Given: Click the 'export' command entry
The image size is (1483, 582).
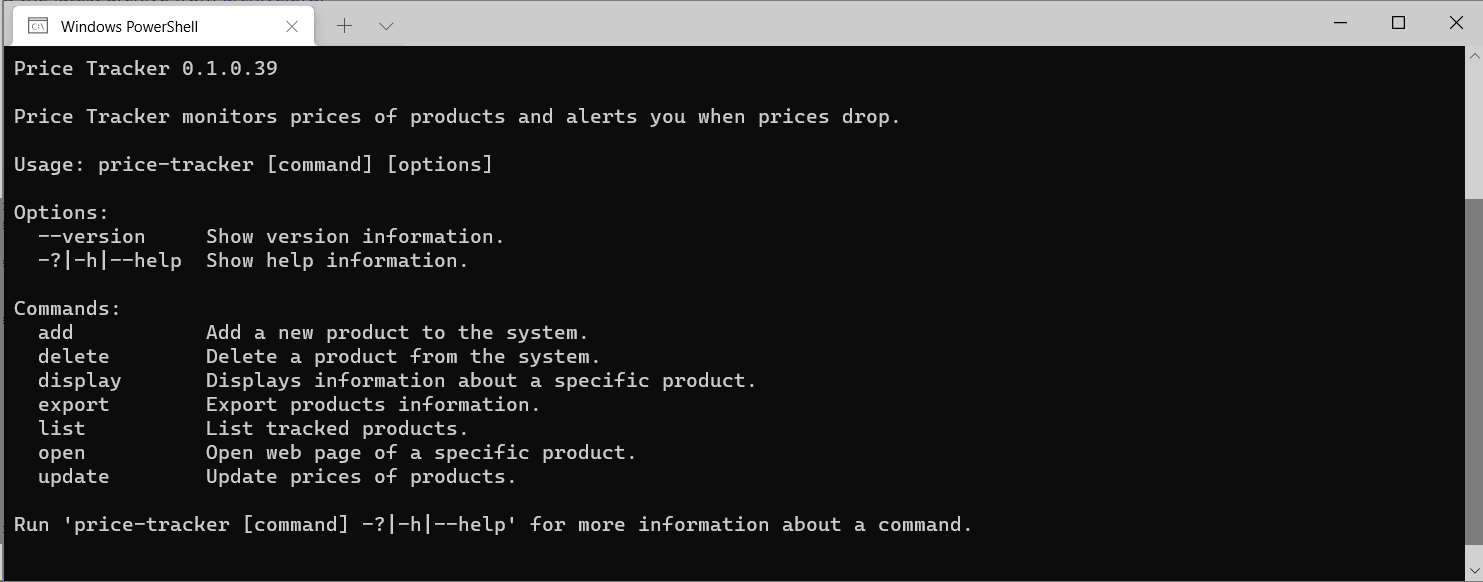Looking at the screenshot, I should coord(74,404).
